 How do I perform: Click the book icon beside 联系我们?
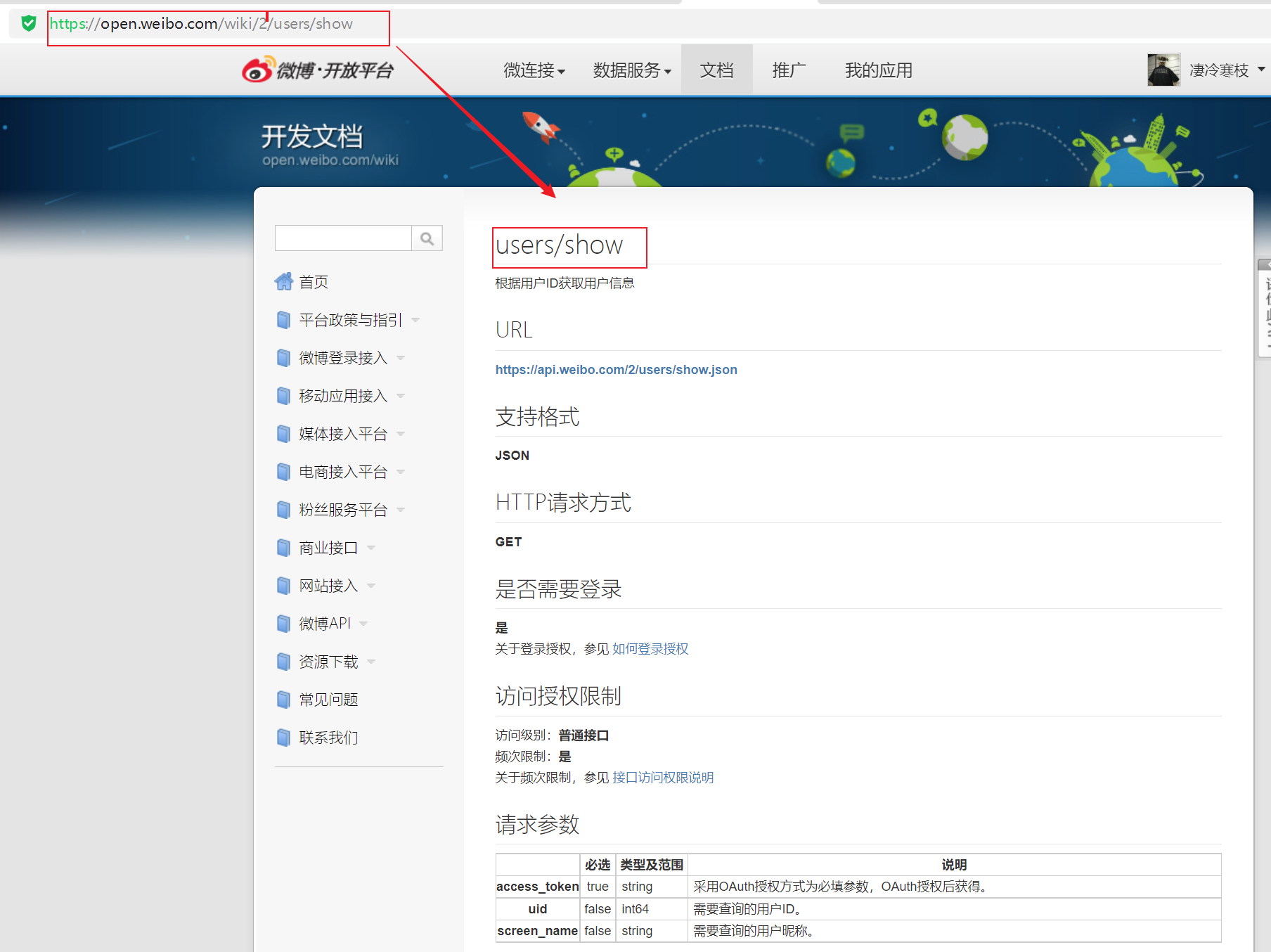tap(284, 738)
